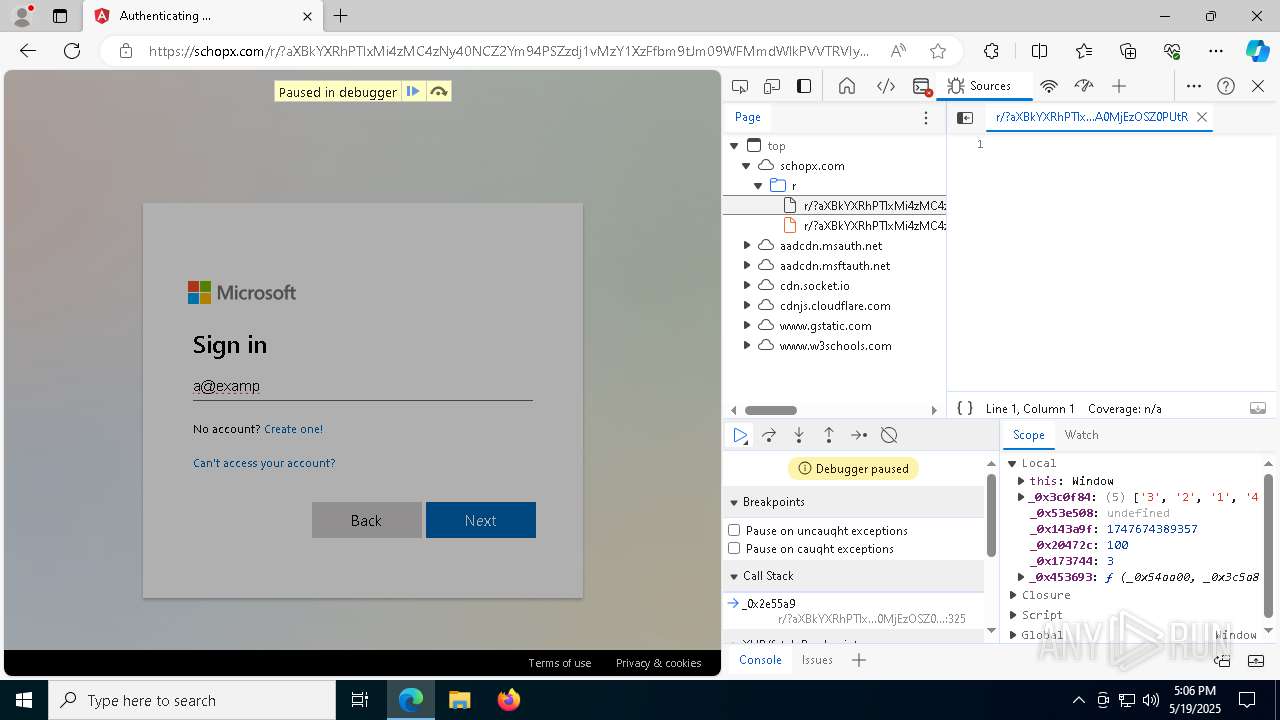This screenshot has width=1280, height=720.
Task: Step over from the page overlay banner
Action: (x=438, y=91)
